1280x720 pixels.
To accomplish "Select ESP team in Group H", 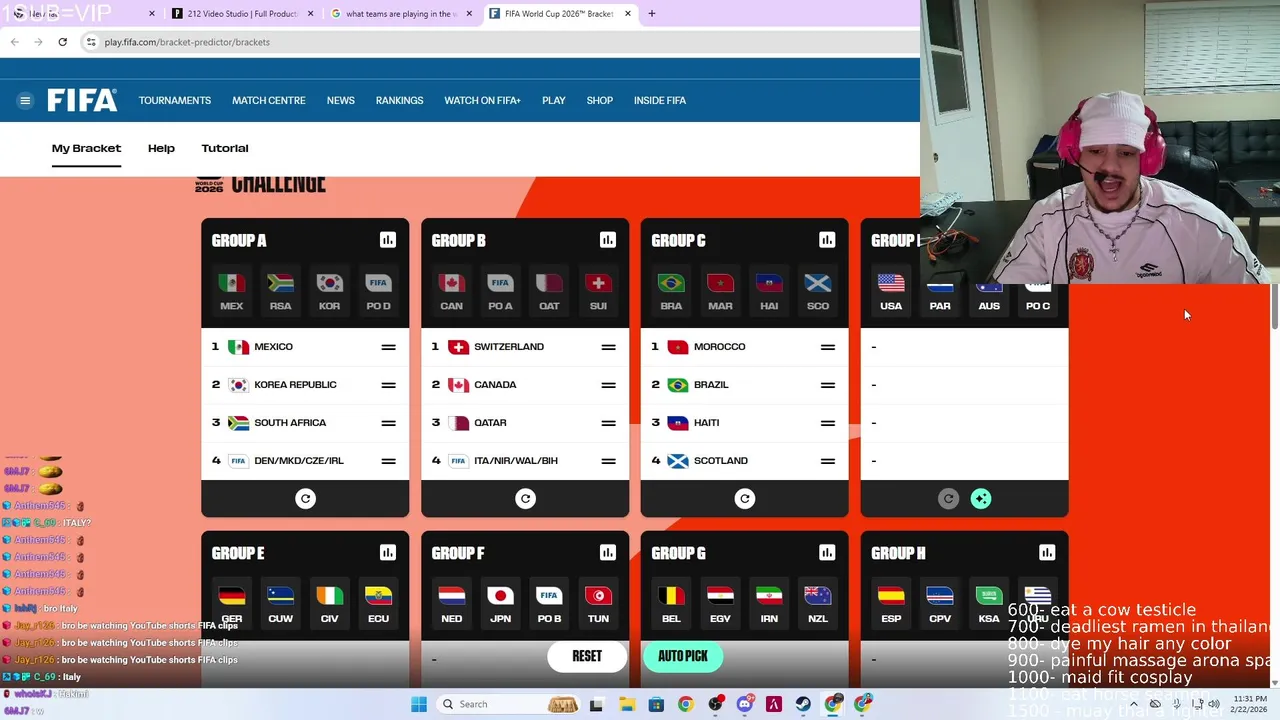I will (891, 604).
